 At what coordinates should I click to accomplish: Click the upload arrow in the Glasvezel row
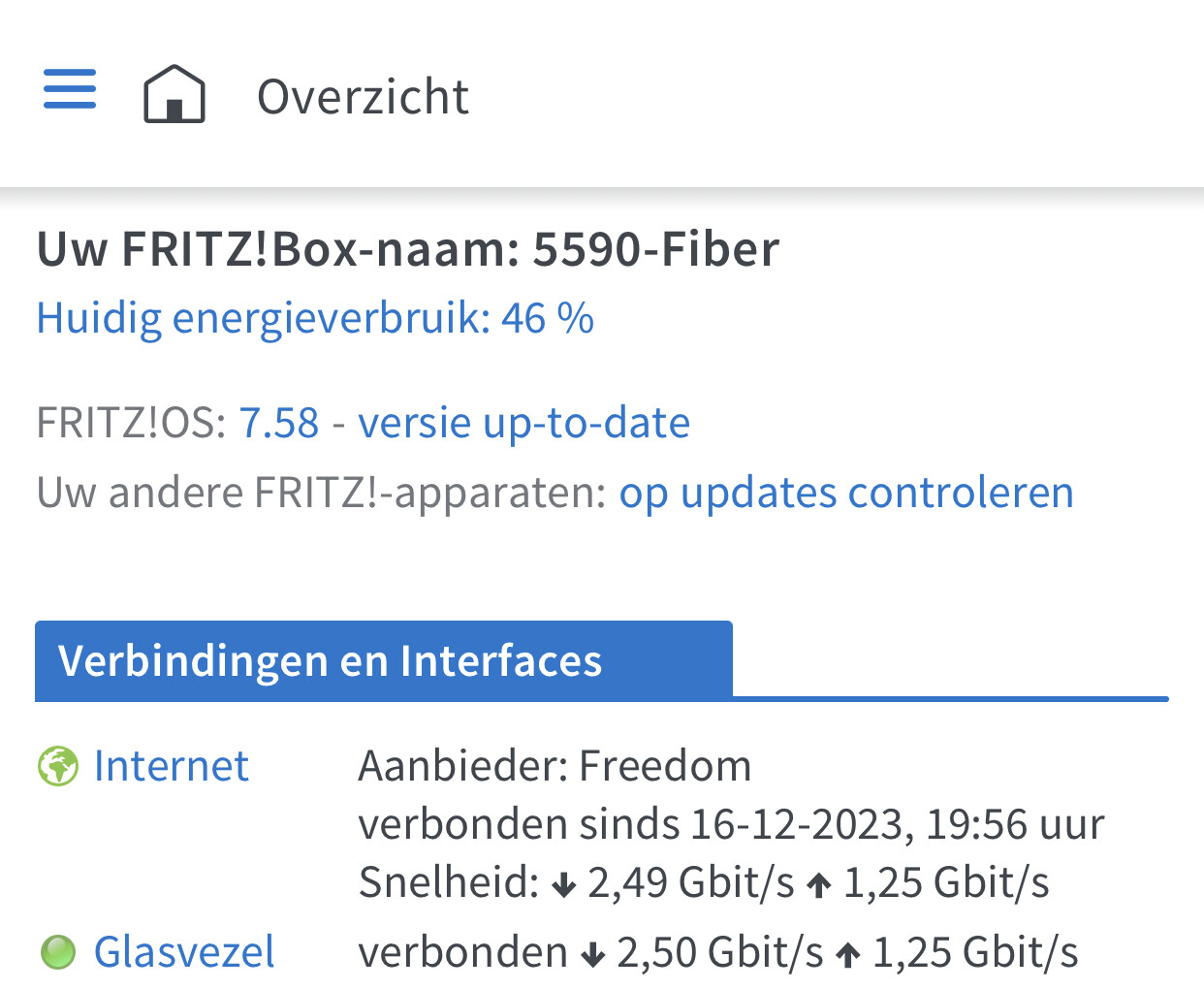tap(848, 955)
